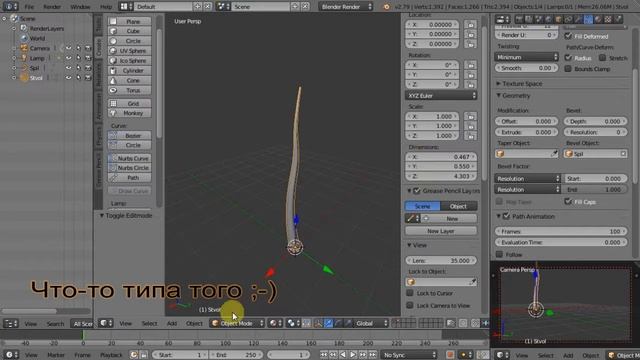Toggle Camera visibility eye in outliner
This screenshot has height=360, width=640.
click(69, 48)
